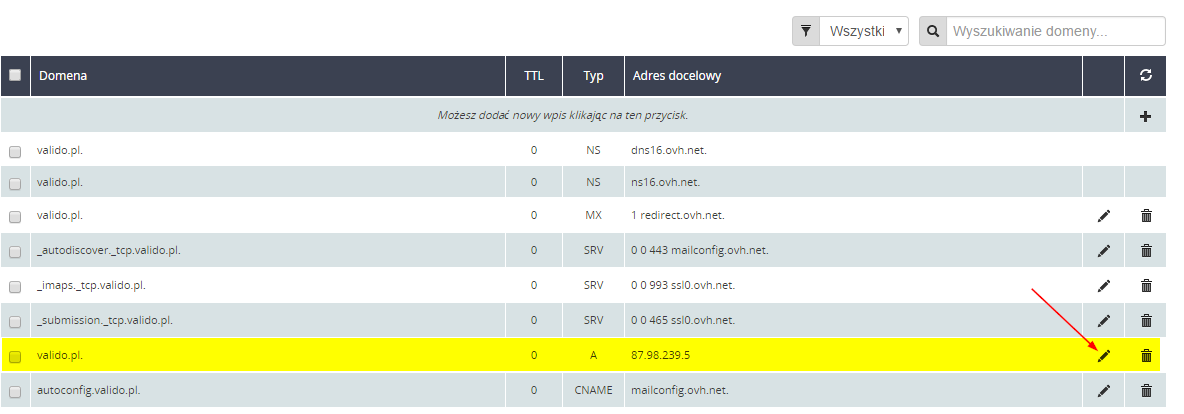Click the magnifier search icon

(933, 31)
